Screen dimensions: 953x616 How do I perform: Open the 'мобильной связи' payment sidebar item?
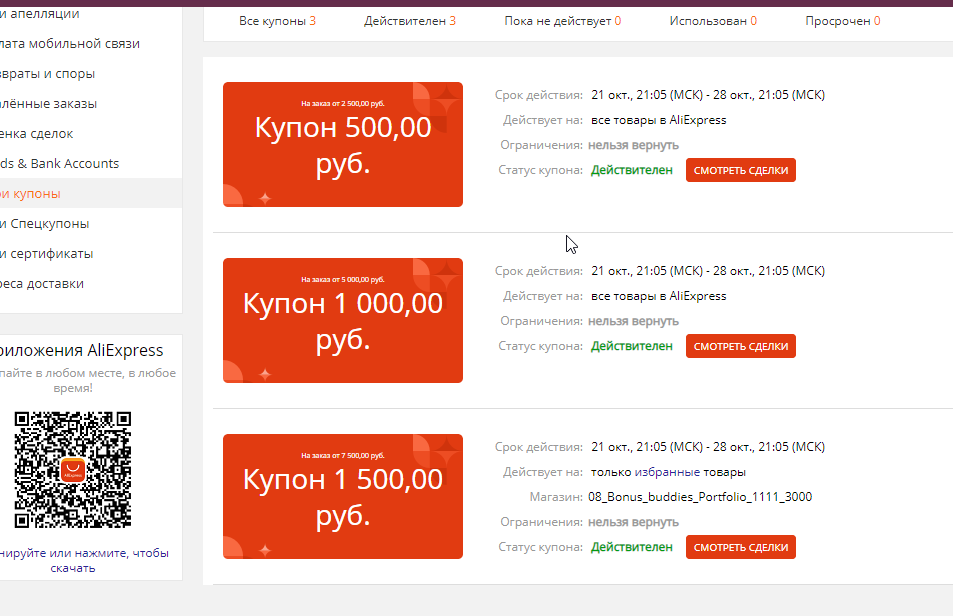click(69, 44)
